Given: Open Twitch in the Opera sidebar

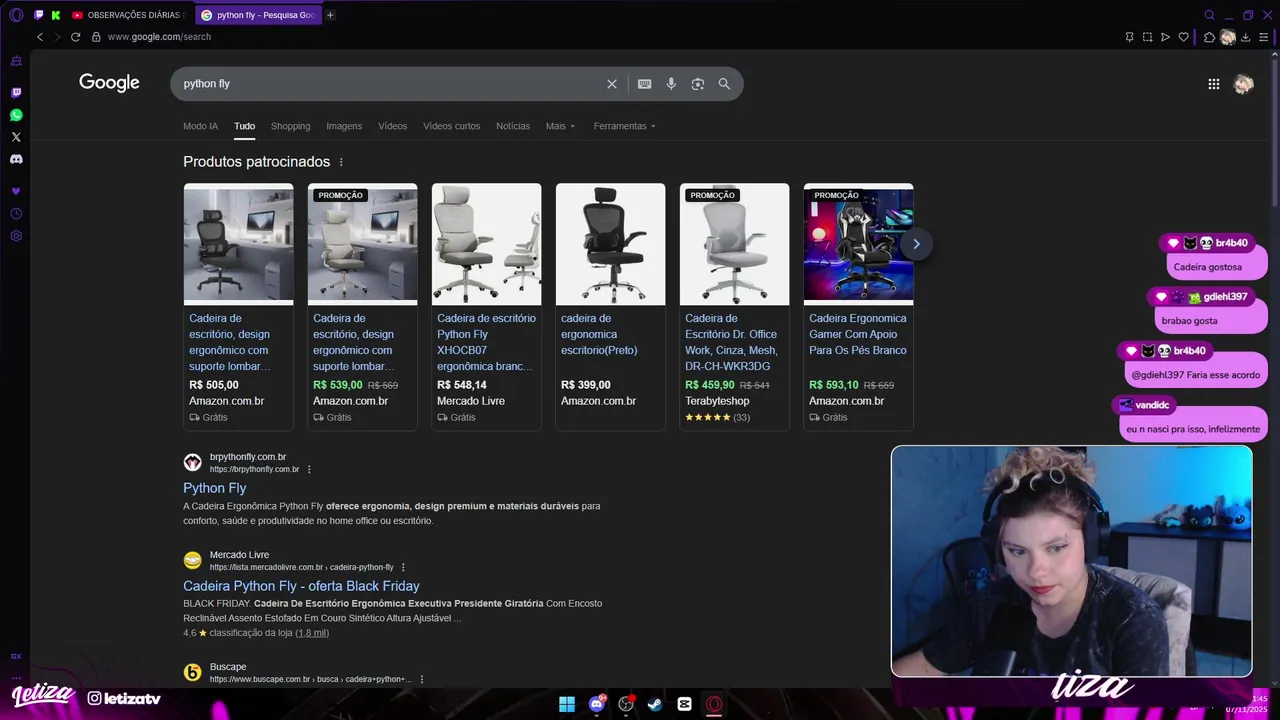Looking at the screenshot, I should click(x=16, y=93).
